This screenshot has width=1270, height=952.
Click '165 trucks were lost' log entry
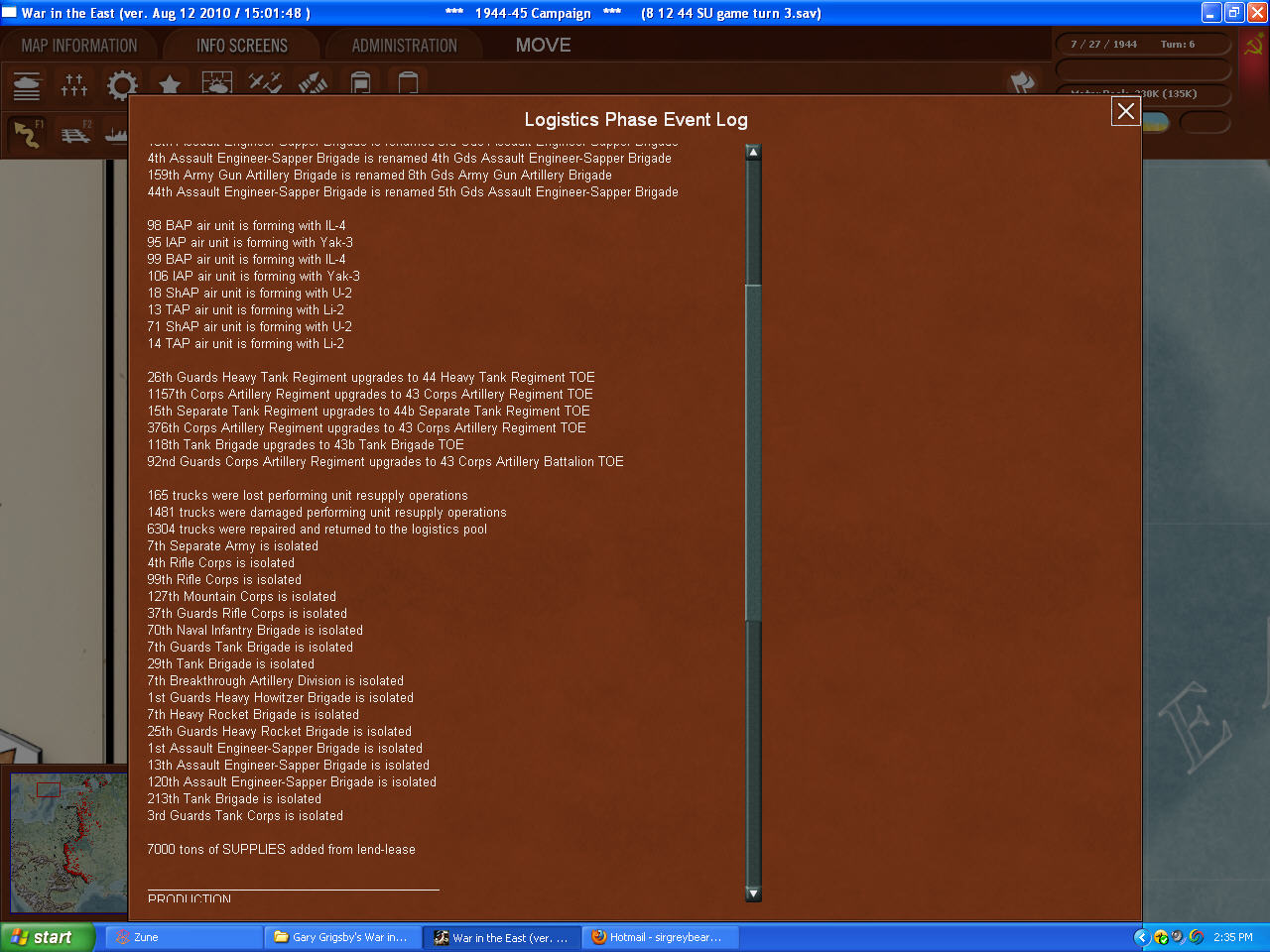point(308,496)
